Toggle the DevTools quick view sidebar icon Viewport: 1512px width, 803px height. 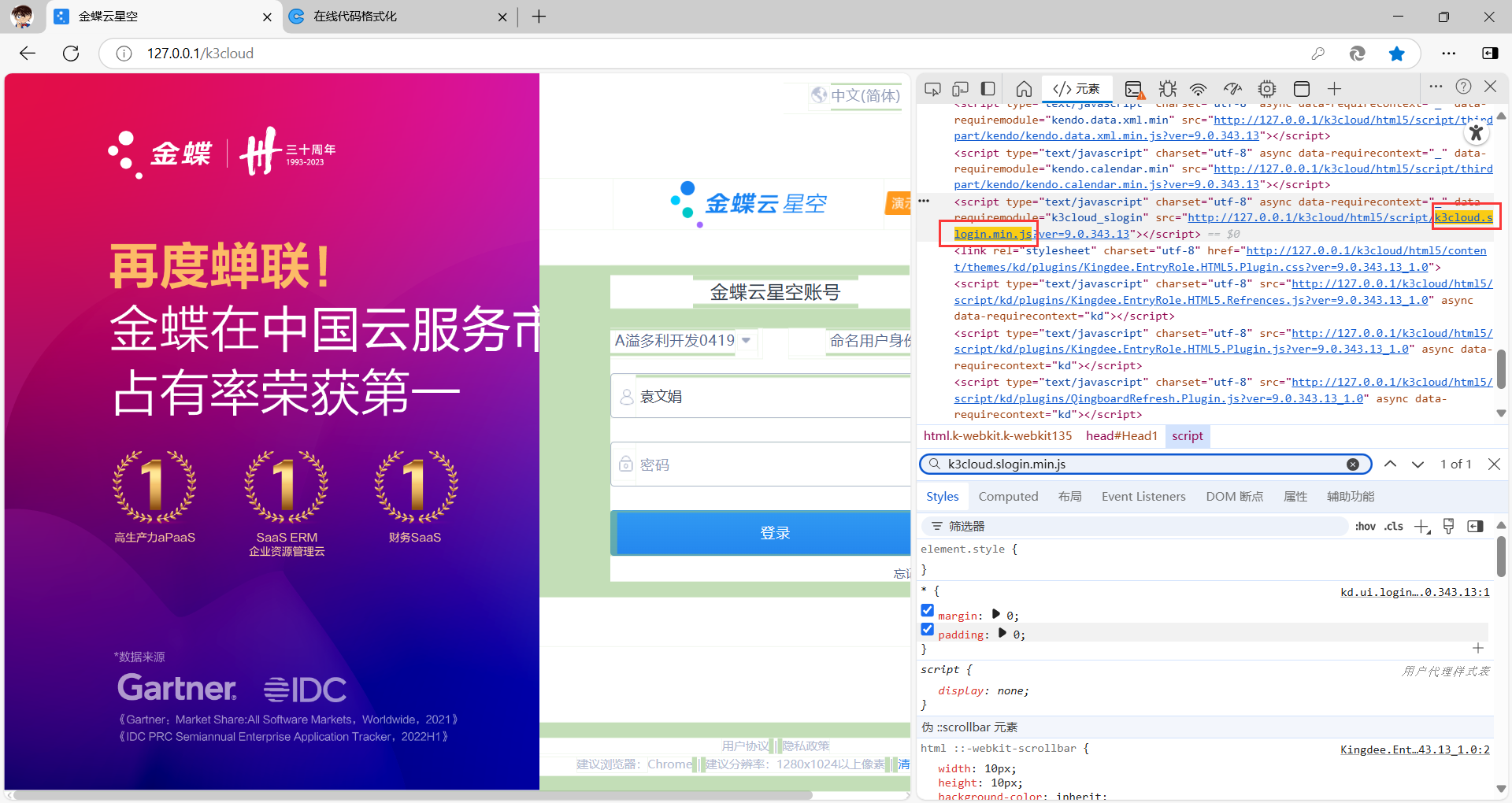coord(988,89)
